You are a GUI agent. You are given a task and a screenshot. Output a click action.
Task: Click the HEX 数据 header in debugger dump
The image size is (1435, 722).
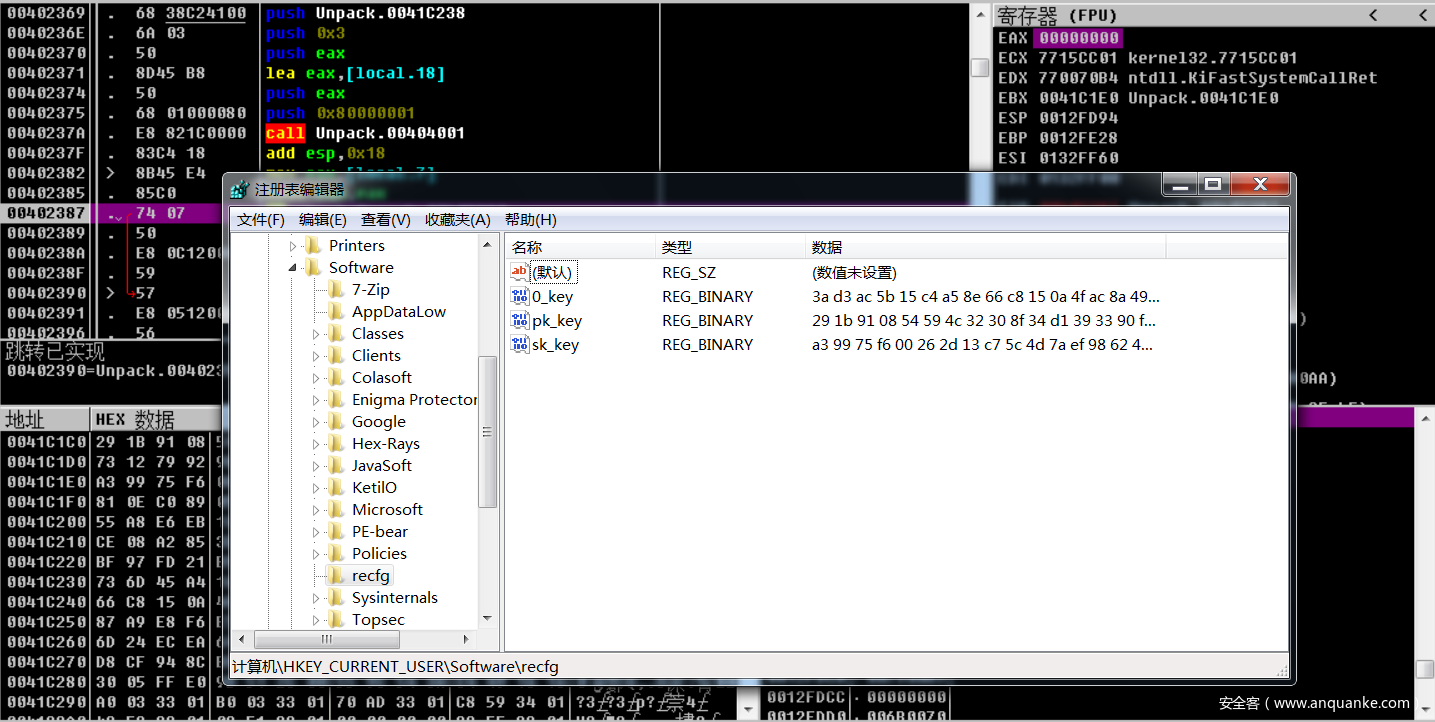click(155, 420)
